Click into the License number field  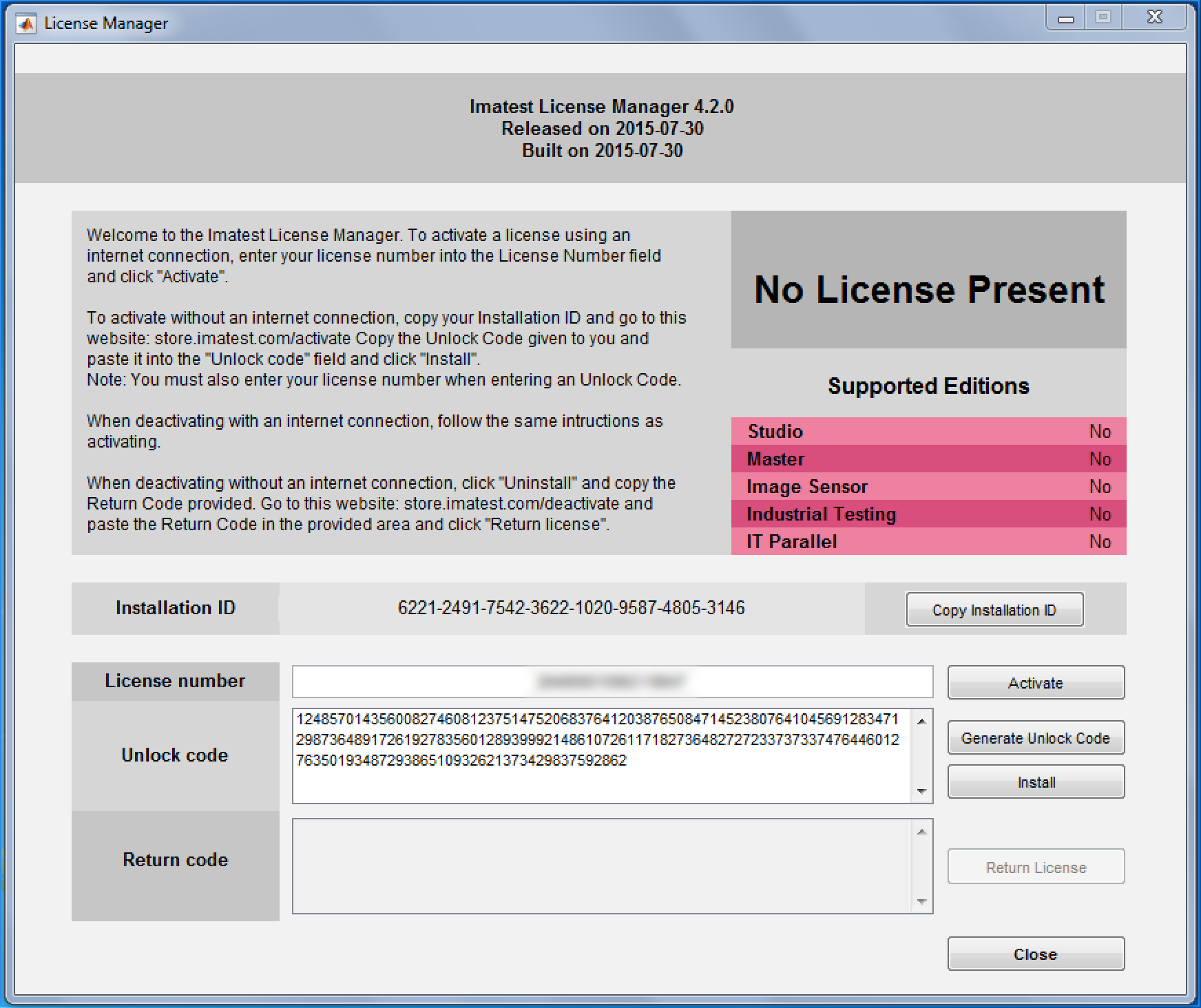(x=612, y=682)
